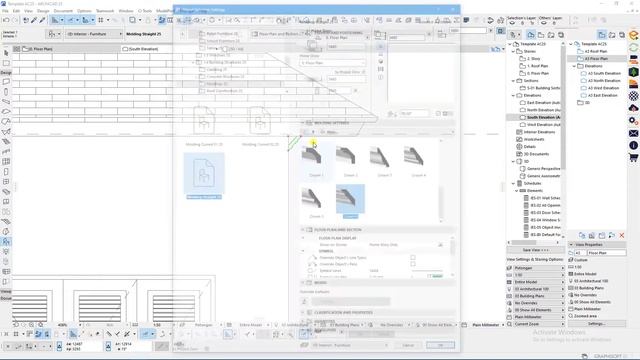Collapse the Schedules node in Navigator
The image size is (640, 360).
[513, 183]
